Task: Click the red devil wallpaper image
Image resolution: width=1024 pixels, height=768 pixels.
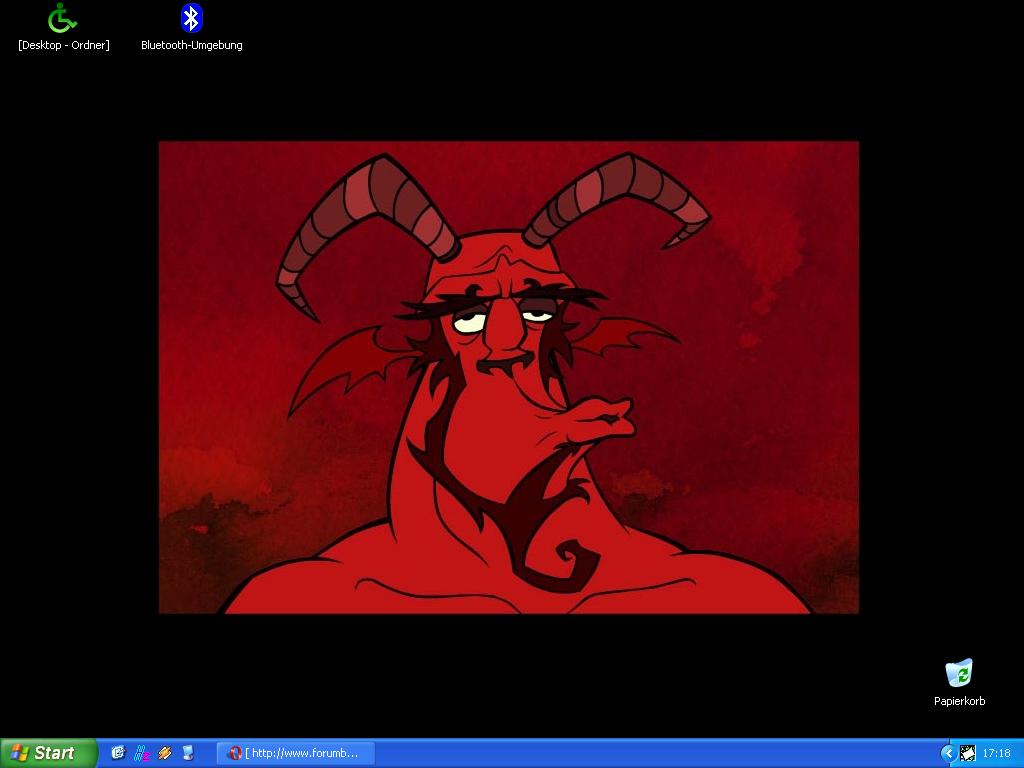Action: pos(509,377)
